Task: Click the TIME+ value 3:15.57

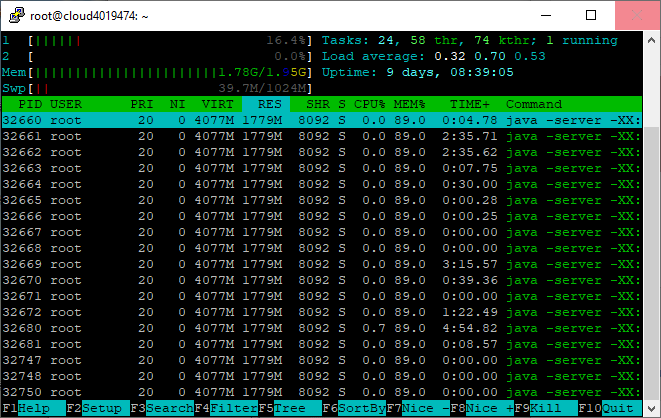Action: click(x=470, y=264)
